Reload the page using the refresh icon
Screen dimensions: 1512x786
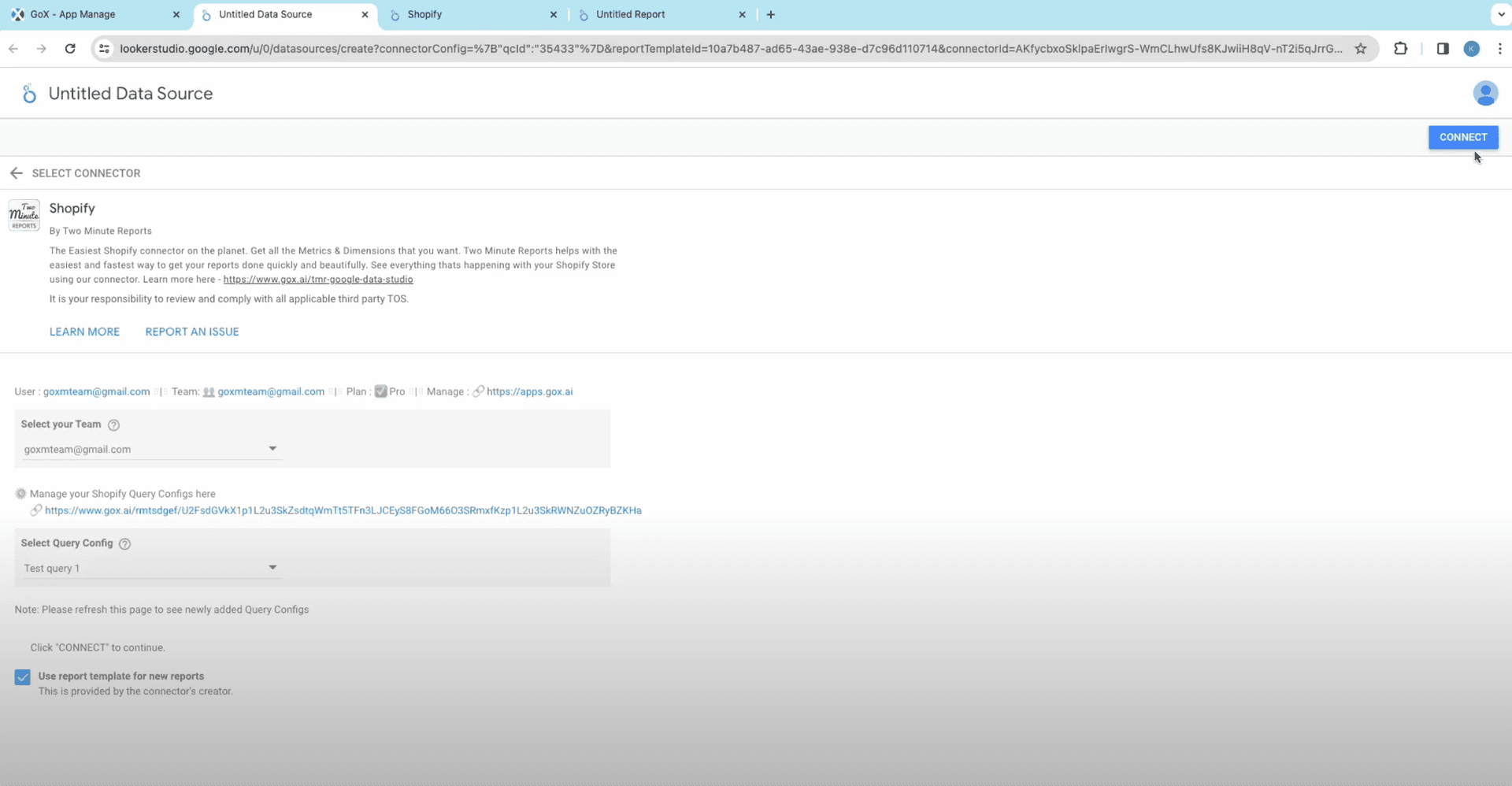coord(70,49)
